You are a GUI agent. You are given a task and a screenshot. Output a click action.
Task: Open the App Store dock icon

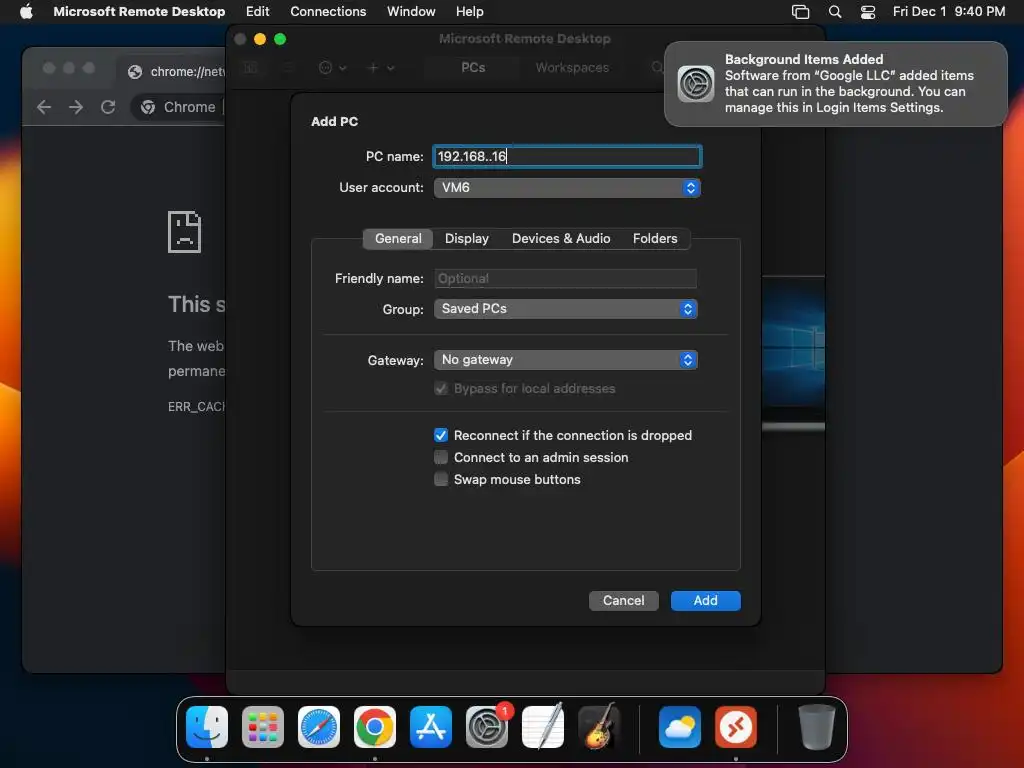pos(431,727)
